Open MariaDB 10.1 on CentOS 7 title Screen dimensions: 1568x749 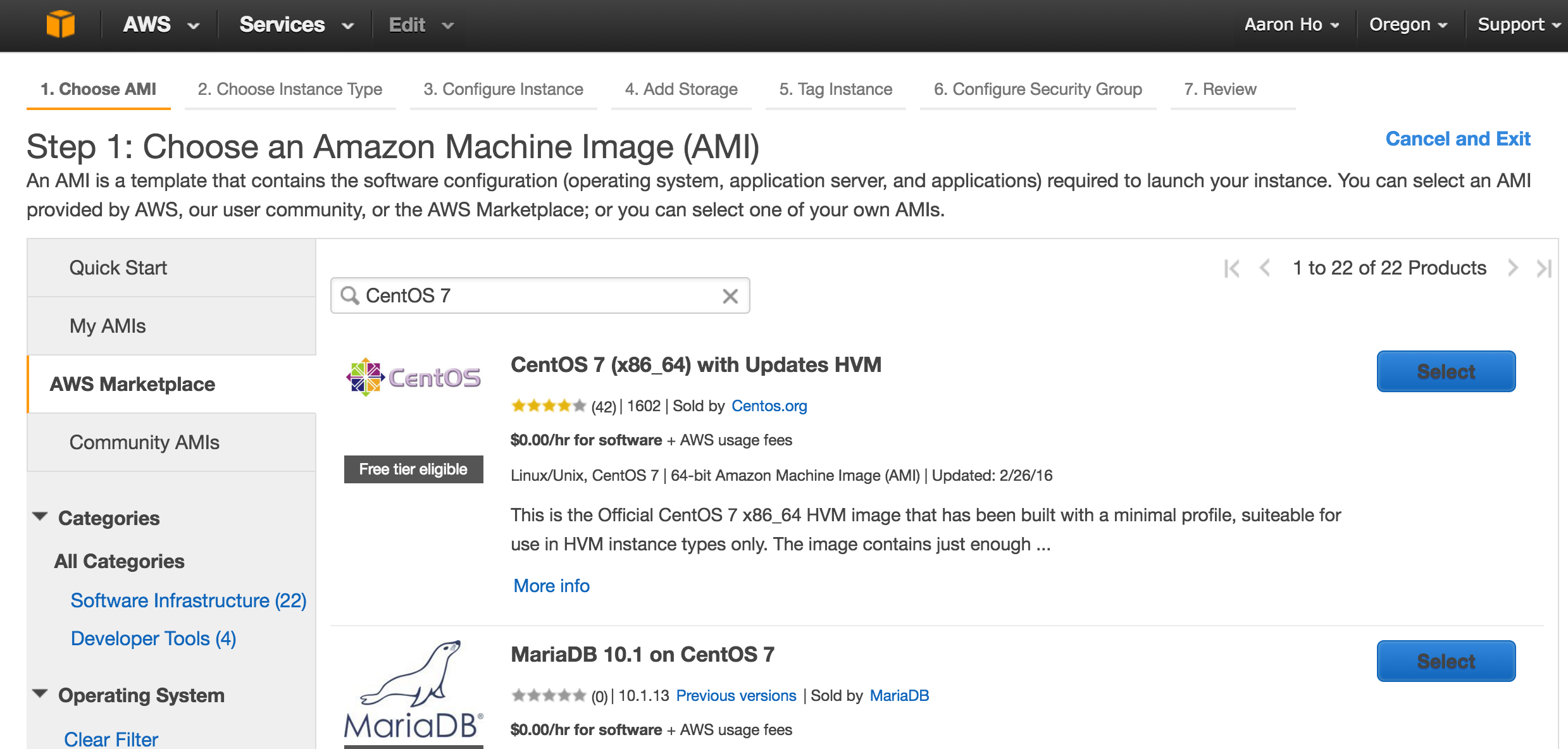pos(642,654)
